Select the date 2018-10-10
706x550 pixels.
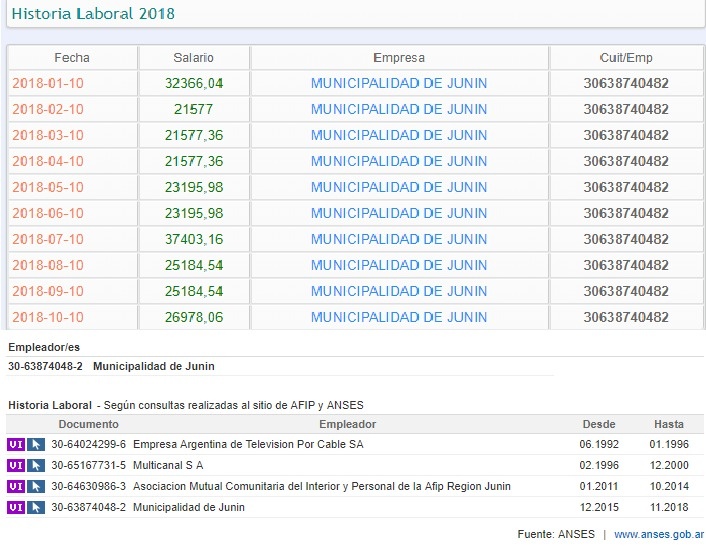click(x=48, y=317)
